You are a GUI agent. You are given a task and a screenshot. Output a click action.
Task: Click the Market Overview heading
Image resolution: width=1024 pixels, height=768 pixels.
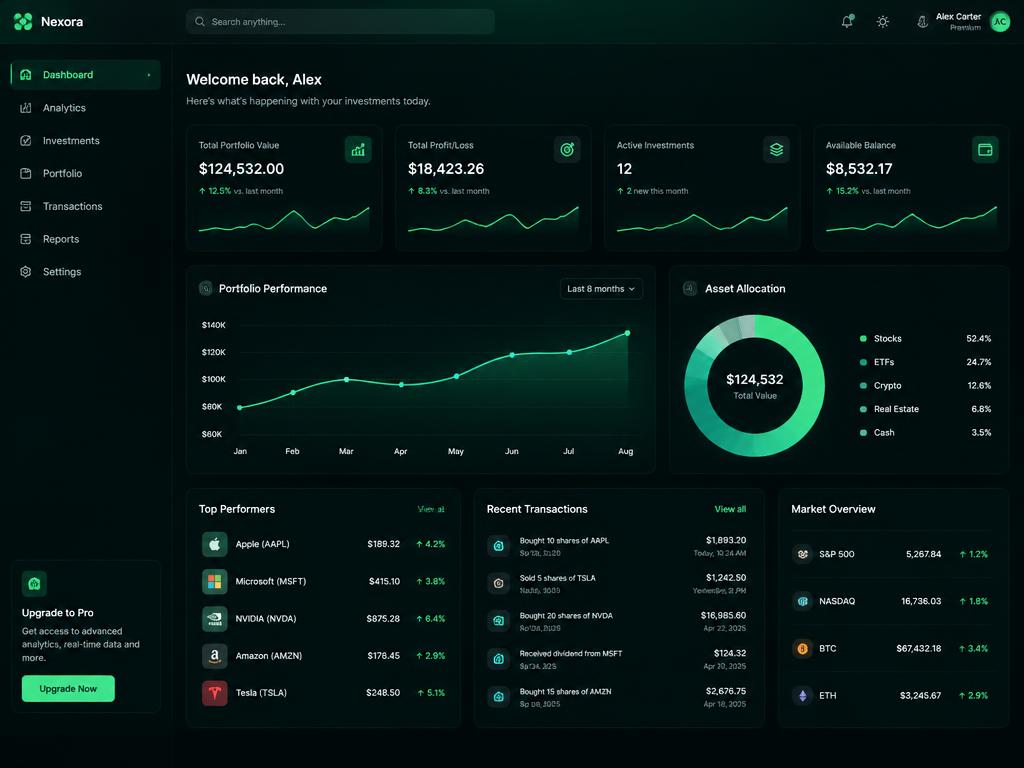pyautogui.click(x=833, y=509)
